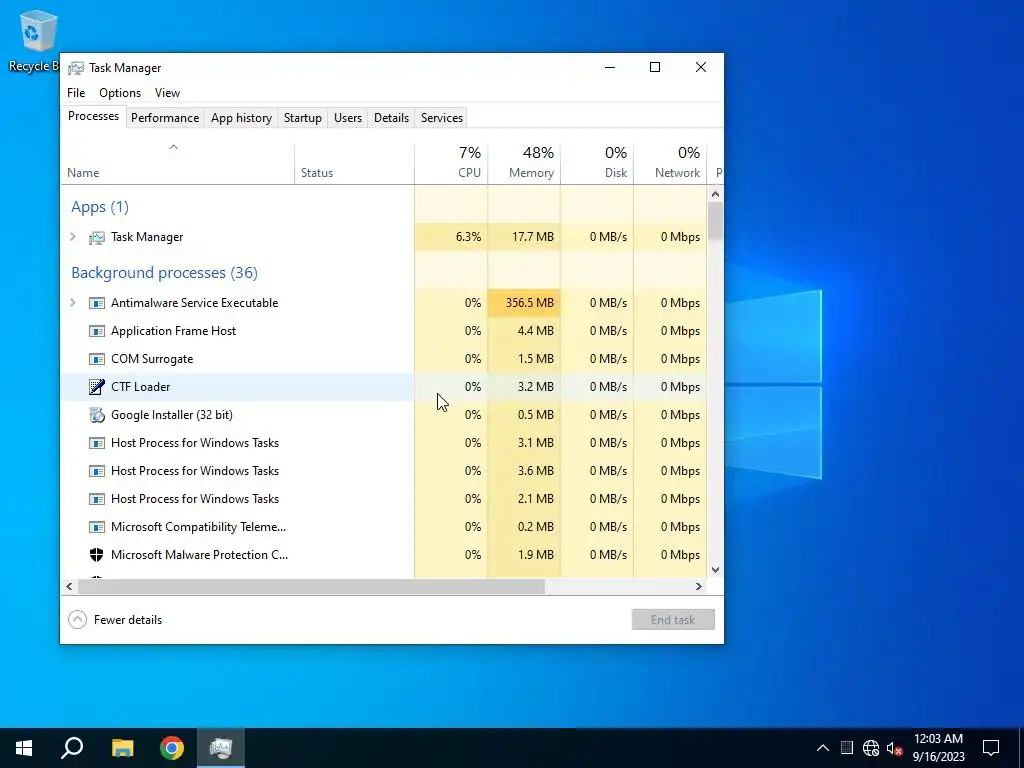The height and width of the screenshot is (768, 1024).
Task: Click the Microsoft Compatibility Telemetry process icon
Action: point(97,527)
